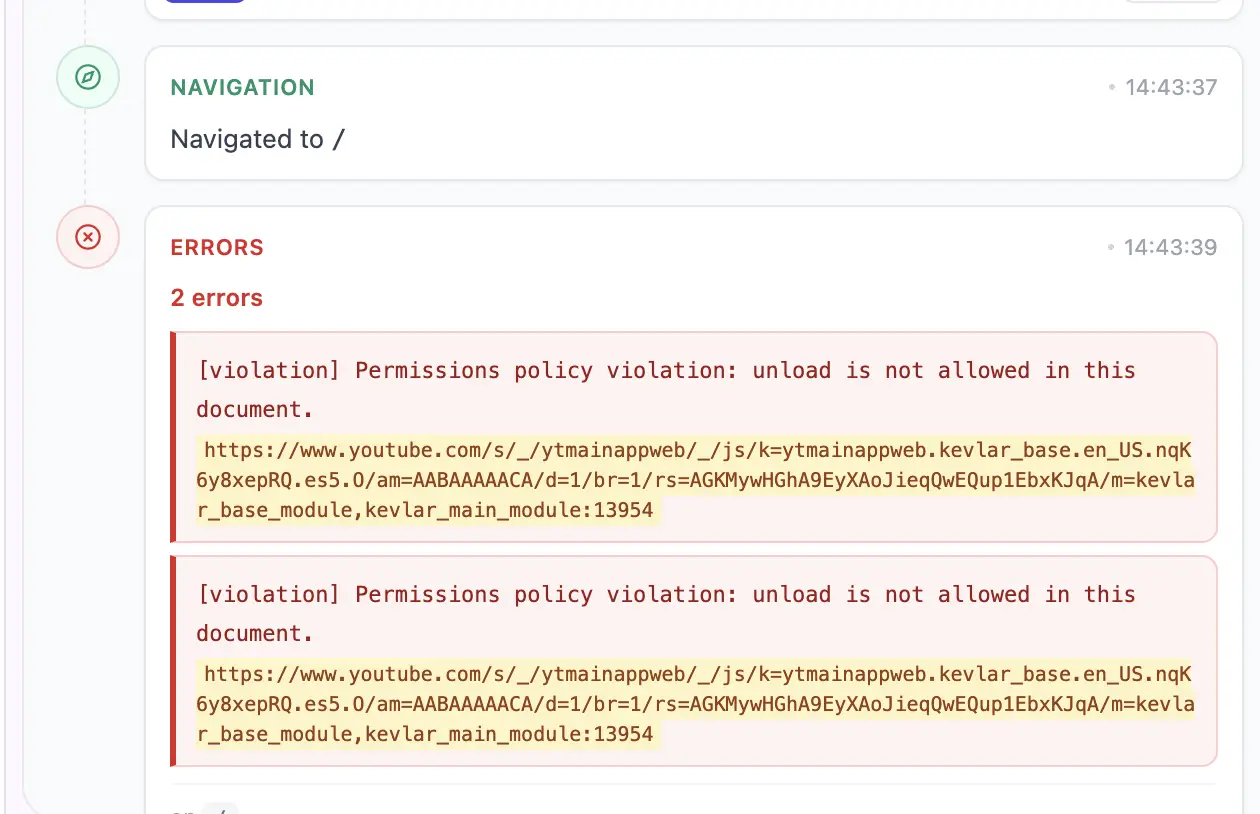Click the path chip below the errors list

[x=221, y=808]
